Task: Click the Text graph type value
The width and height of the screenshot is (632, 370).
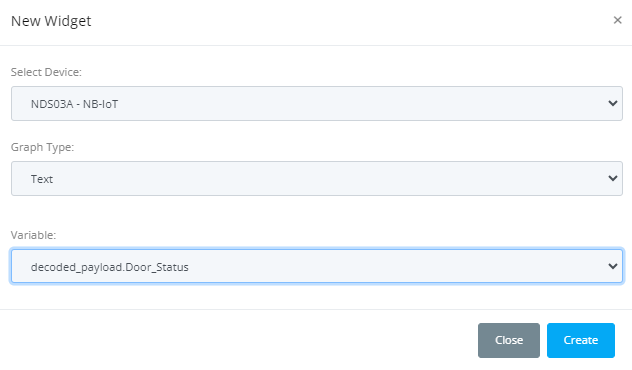Action: pos(42,179)
